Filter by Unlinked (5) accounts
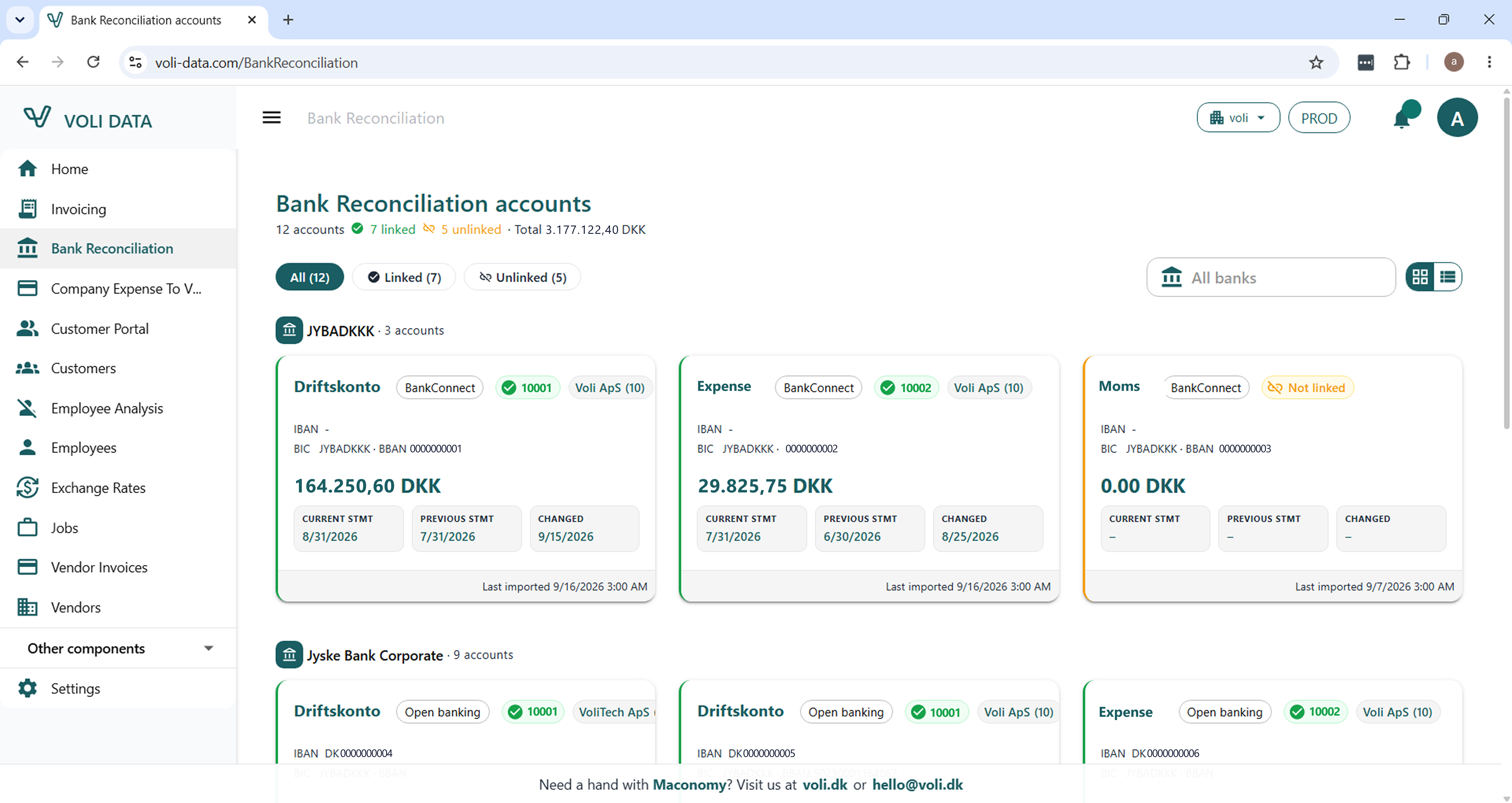Viewport: 1512px width, 803px height. pyautogui.click(x=522, y=277)
